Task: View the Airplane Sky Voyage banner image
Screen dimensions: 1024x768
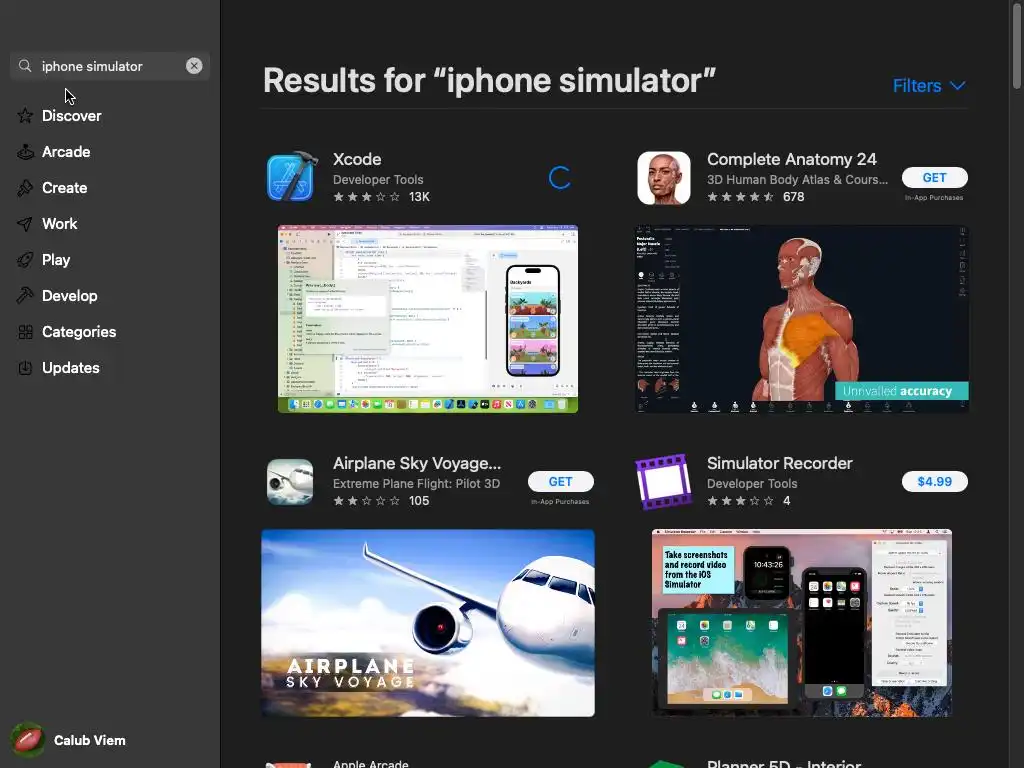Action: 428,623
